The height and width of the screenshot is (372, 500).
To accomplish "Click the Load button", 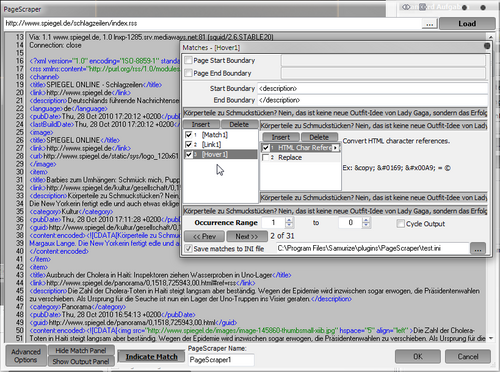I will coord(467,24).
